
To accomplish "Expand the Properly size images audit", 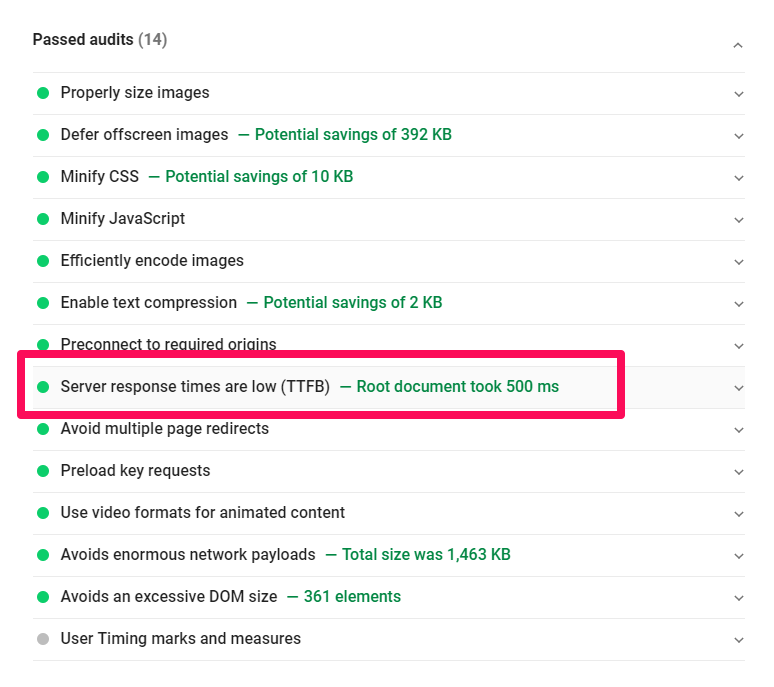I will [x=738, y=94].
